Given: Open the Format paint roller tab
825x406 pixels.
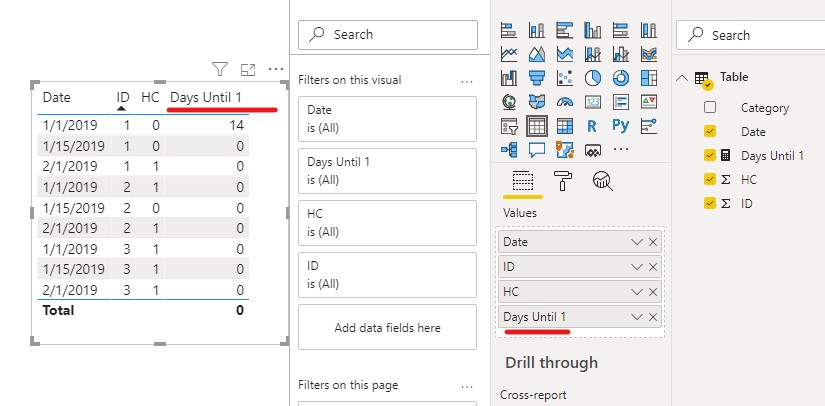Looking at the screenshot, I should click(x=563, y=181).
